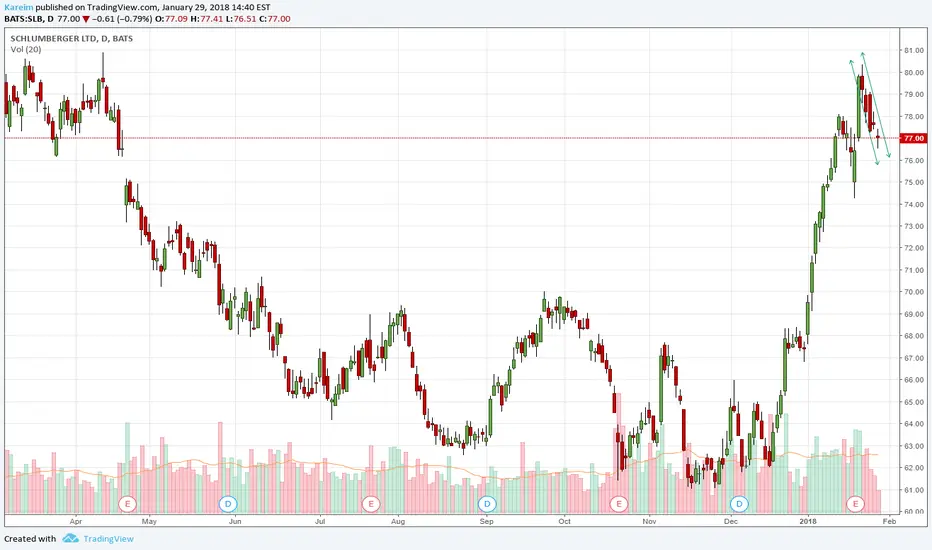Image resolution: width=932 pixels, height=550 pixels.
Task: Open the TradingView link in footer
Action: (108, 539)
